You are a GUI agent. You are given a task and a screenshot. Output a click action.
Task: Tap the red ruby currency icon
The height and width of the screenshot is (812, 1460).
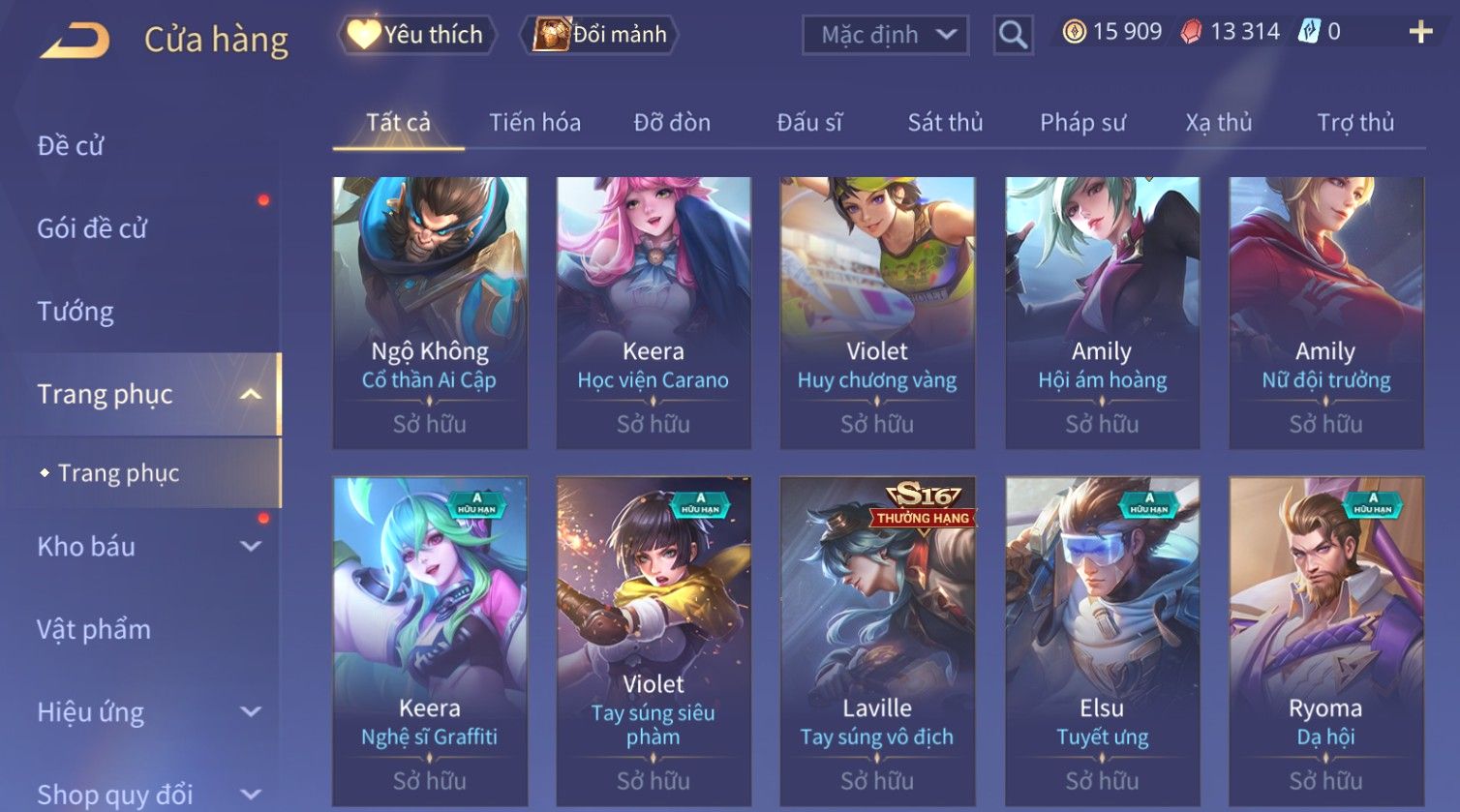(x=1191, y=32)
